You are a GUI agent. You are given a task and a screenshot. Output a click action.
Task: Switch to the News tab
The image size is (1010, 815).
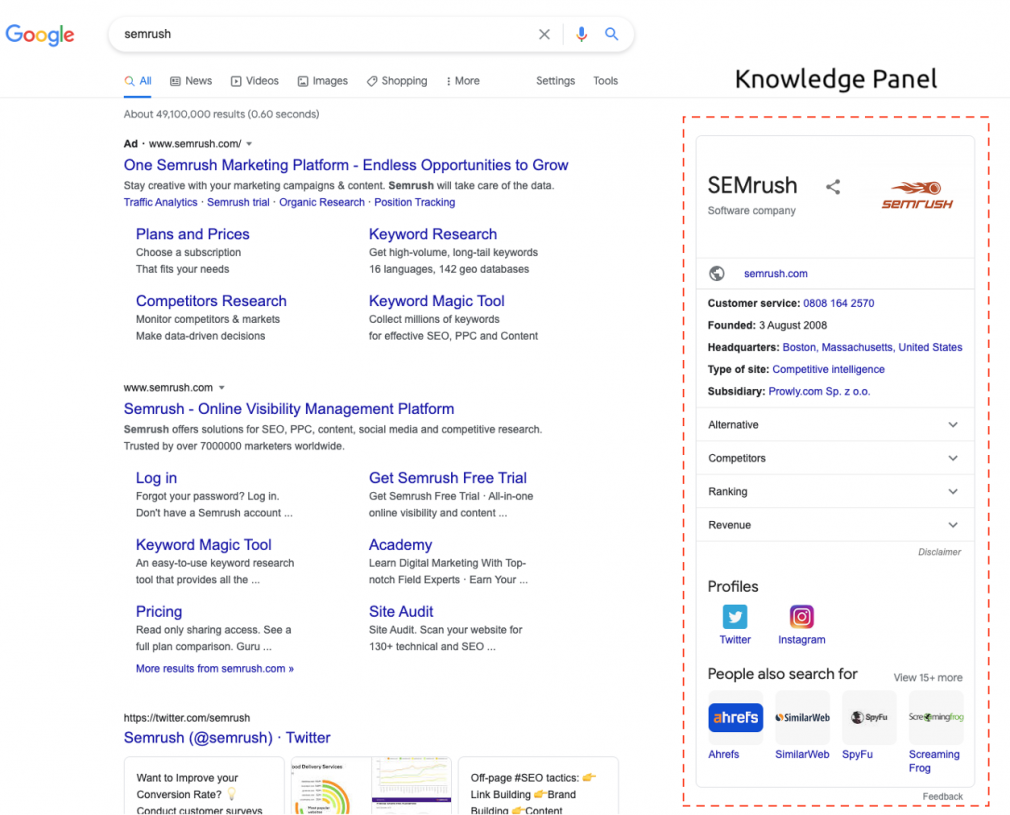click(x=191, y=81)
